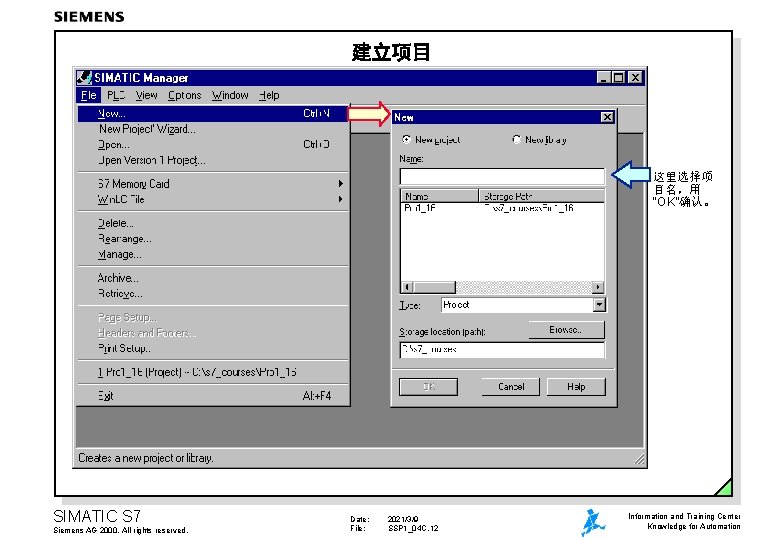This screenshot has width=780, height=540.
Task: Click the horizontal scrollbar thumb in list
Action: [x=434, y=287]
